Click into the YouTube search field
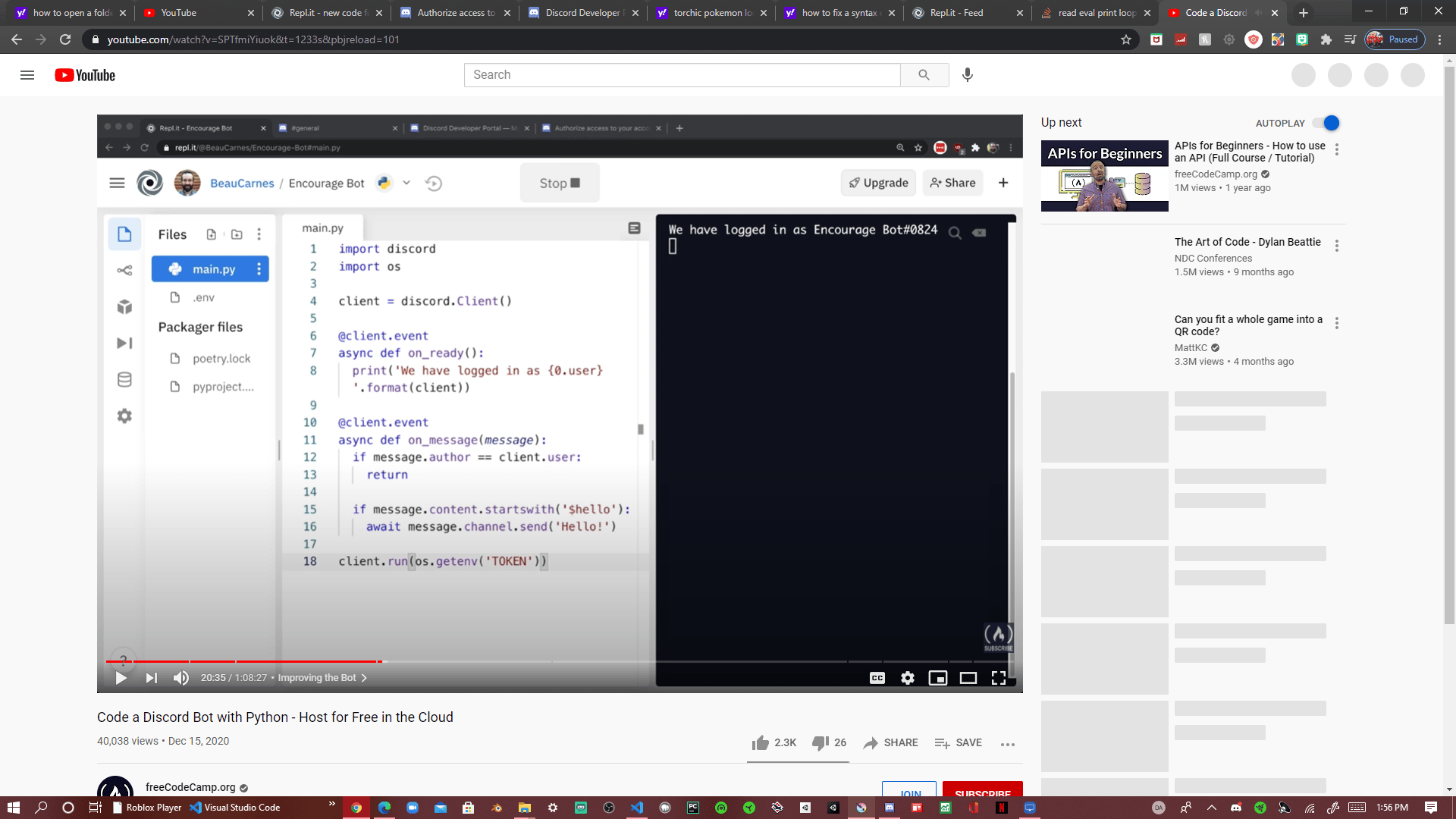 682,75
